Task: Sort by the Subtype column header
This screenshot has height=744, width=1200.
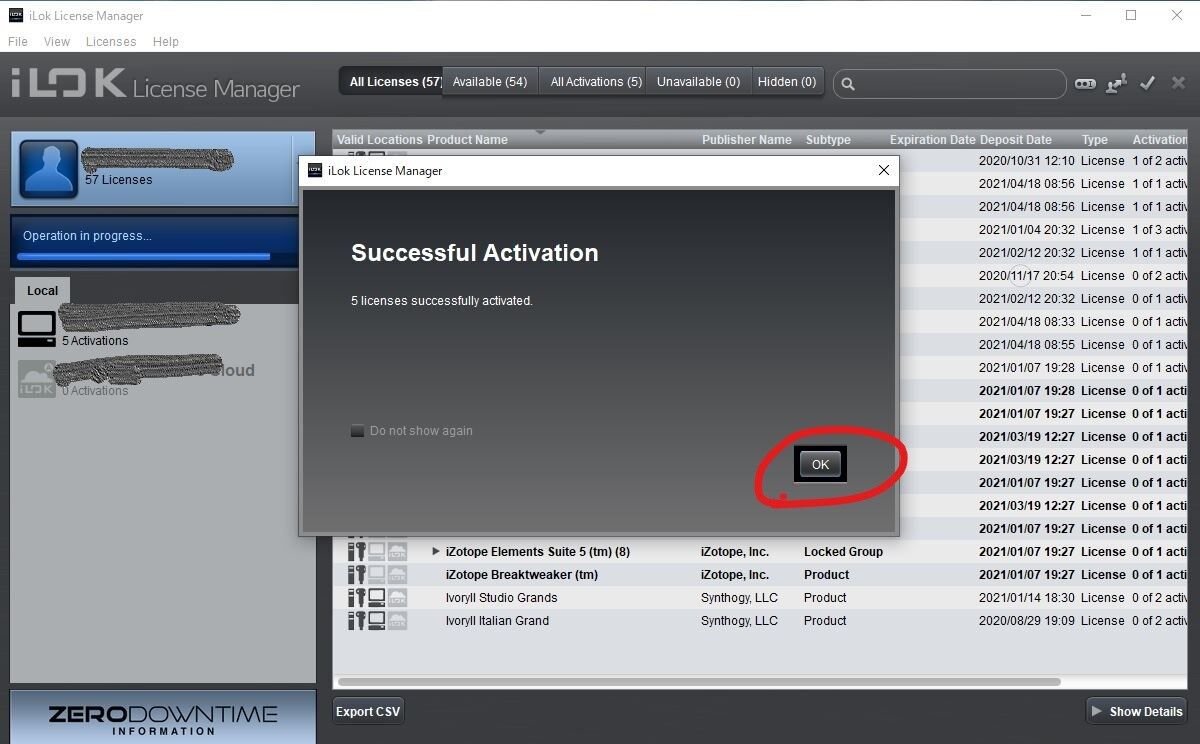Action: pyautogui.click(x=828, y=140)
